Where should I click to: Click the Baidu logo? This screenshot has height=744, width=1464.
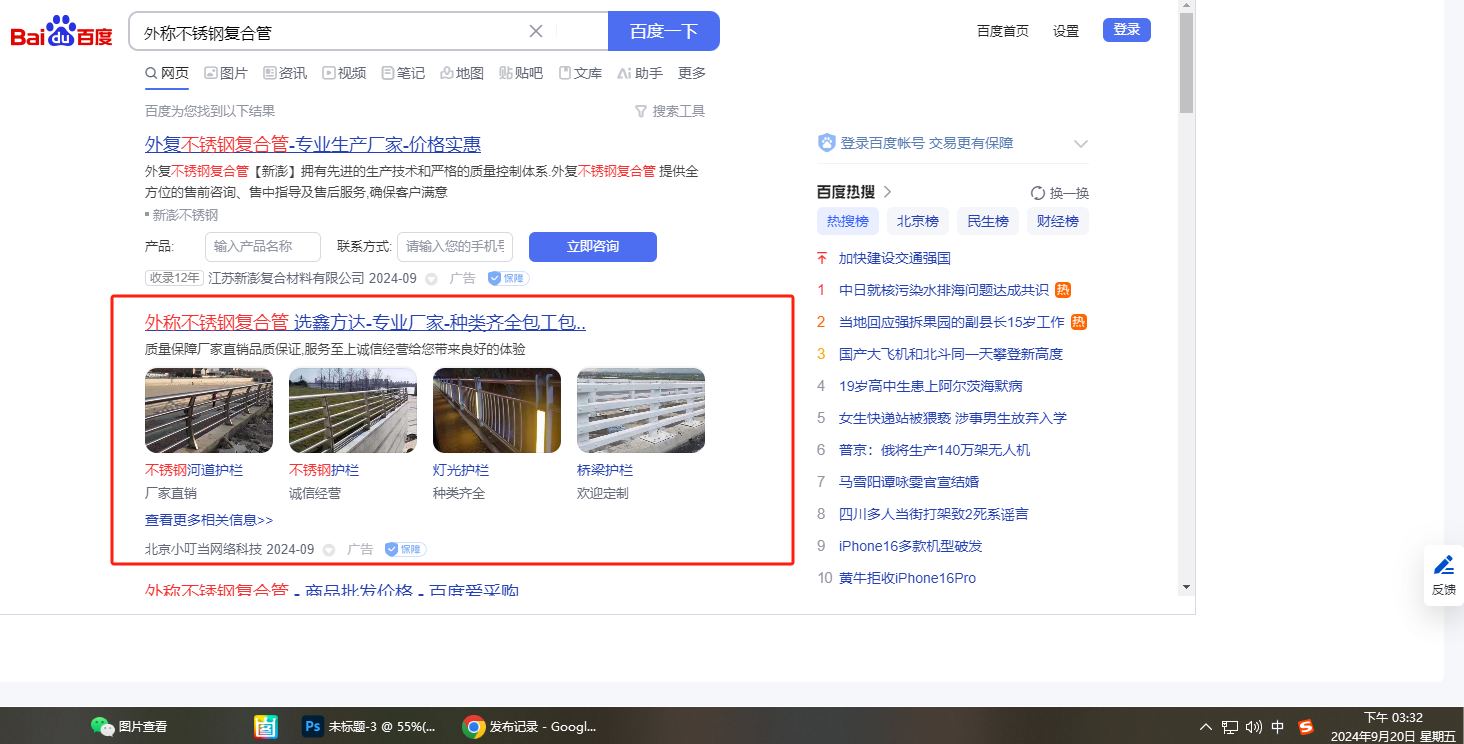coord(62,32)
